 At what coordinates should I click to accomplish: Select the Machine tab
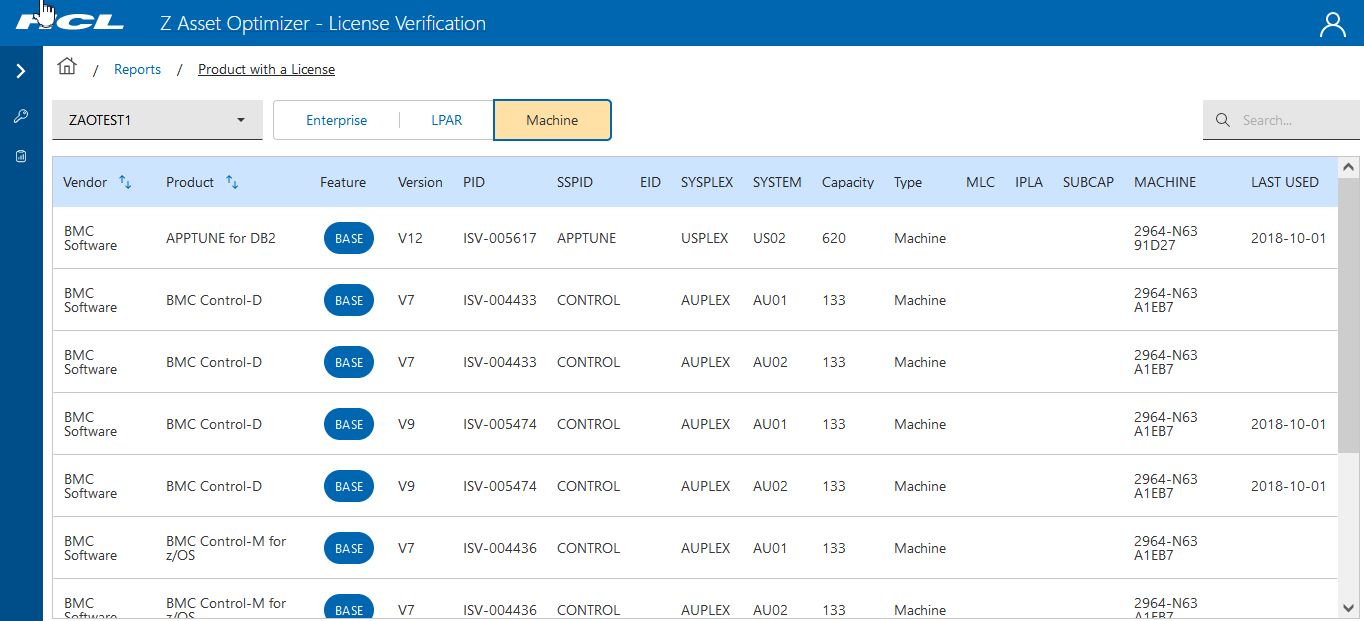pos(552,120)
